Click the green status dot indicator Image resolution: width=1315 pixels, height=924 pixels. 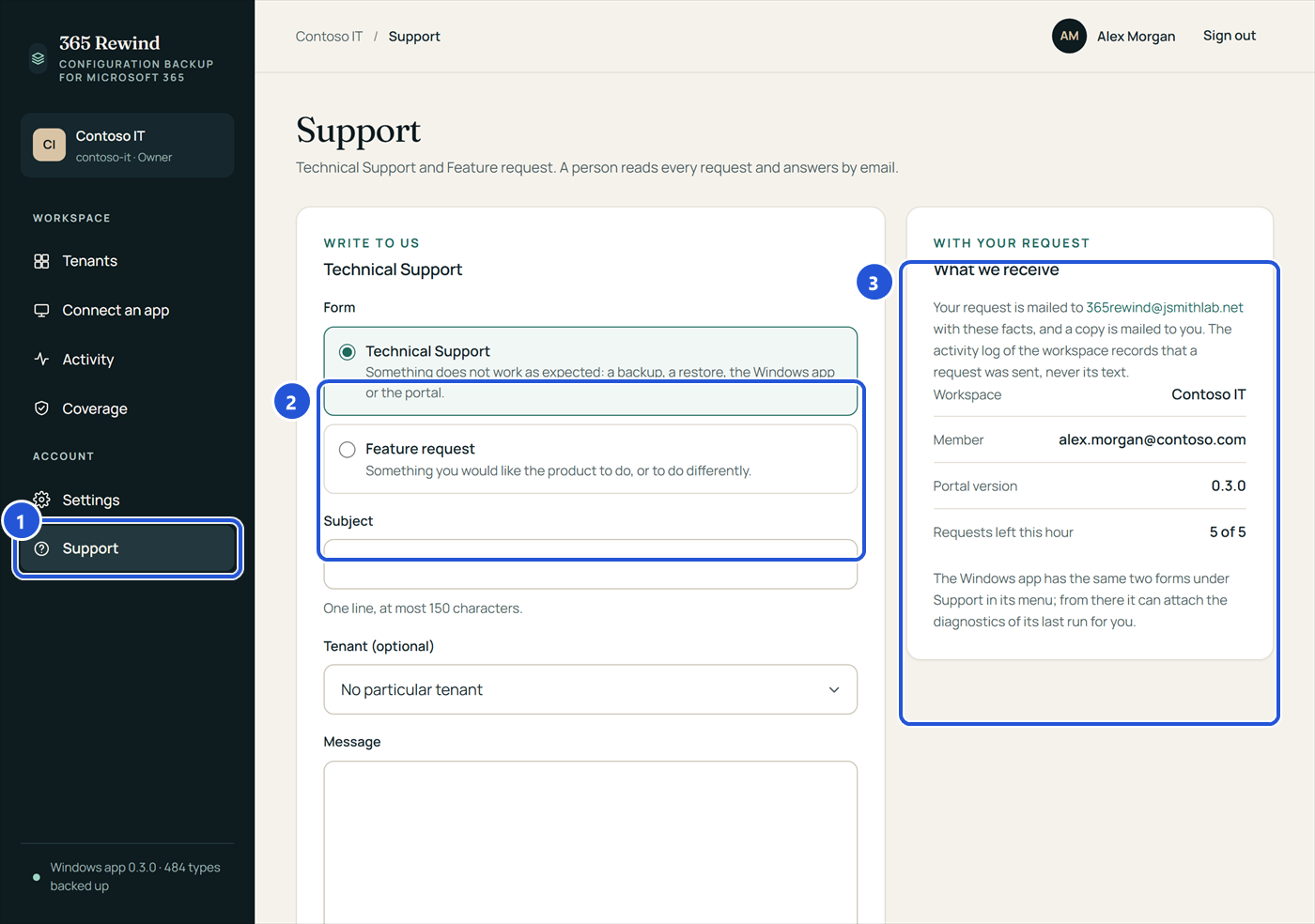tap(37, 877)
